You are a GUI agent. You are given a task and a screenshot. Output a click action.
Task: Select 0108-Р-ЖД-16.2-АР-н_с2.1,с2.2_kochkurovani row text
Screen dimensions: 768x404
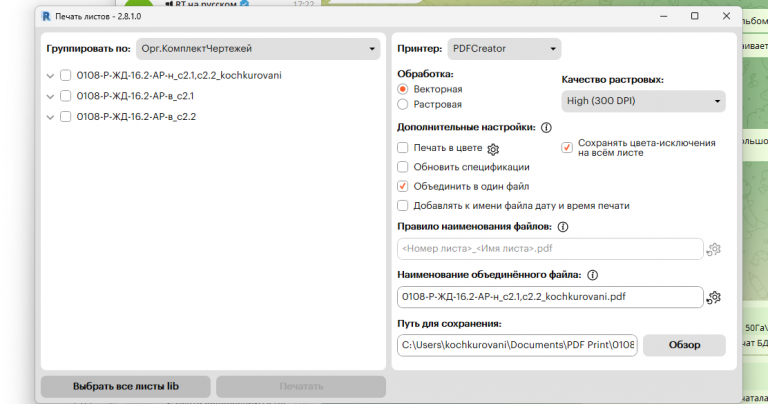click(179, 75)
